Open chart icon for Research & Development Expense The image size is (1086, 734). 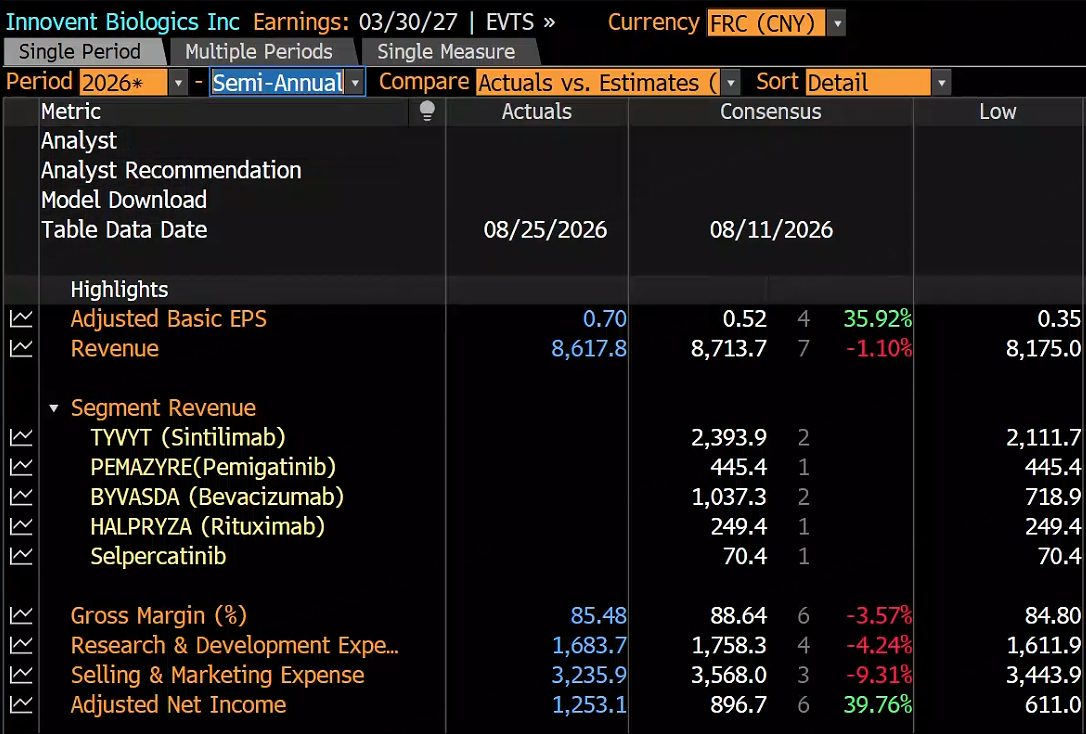click(21, 645)
